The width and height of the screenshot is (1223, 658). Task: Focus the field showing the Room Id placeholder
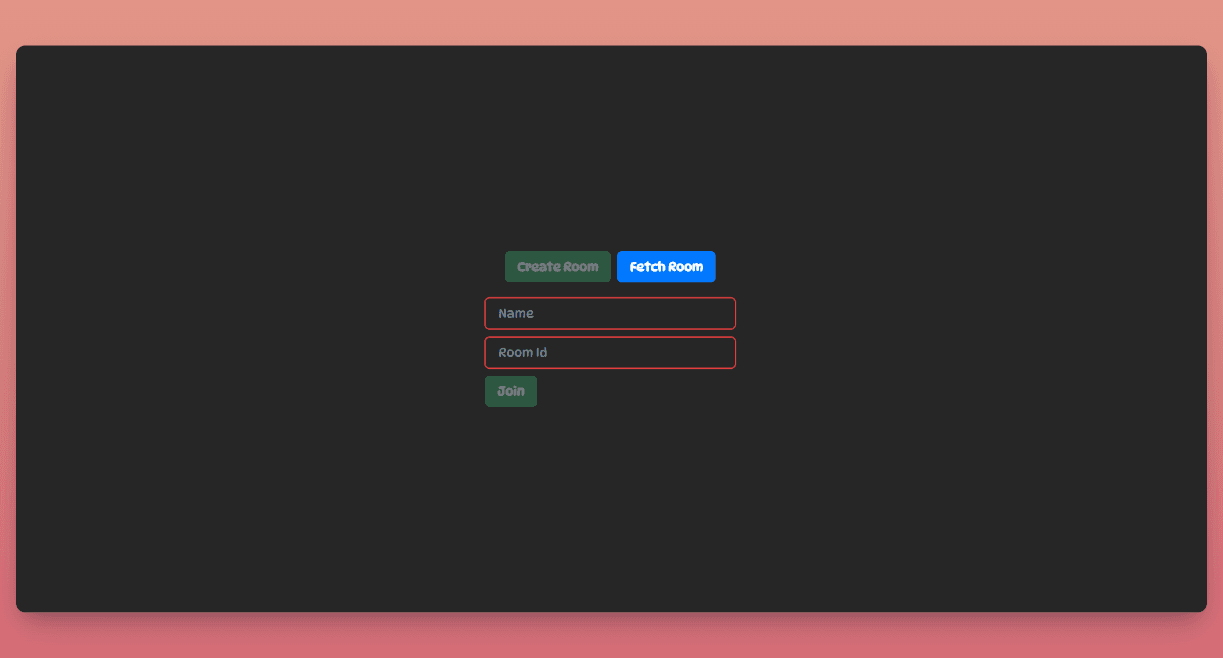609,352
